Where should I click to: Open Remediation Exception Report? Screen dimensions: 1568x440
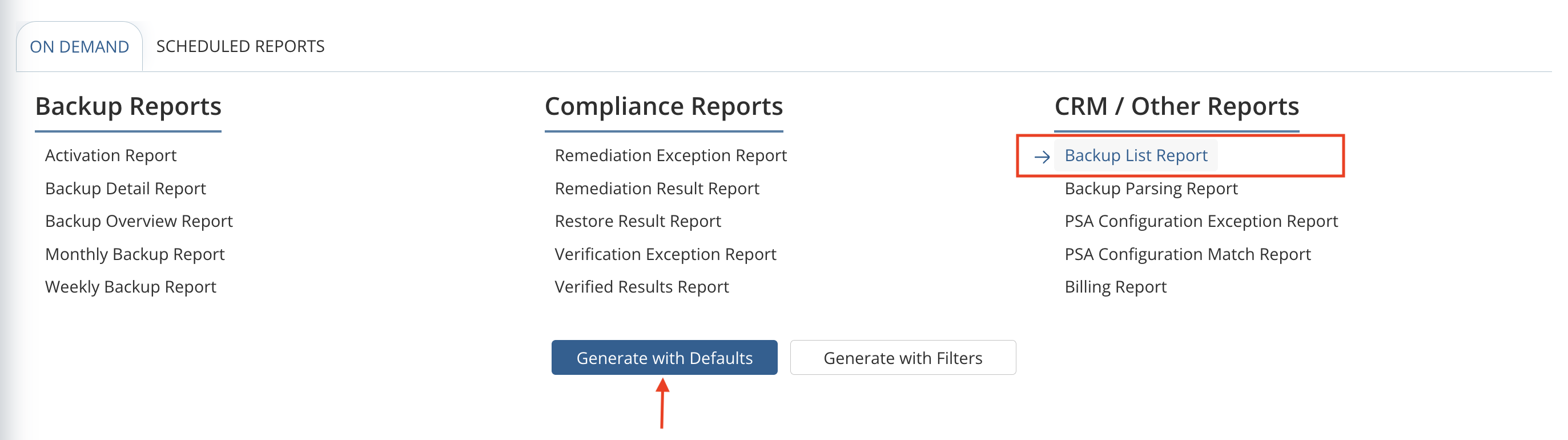671,155
